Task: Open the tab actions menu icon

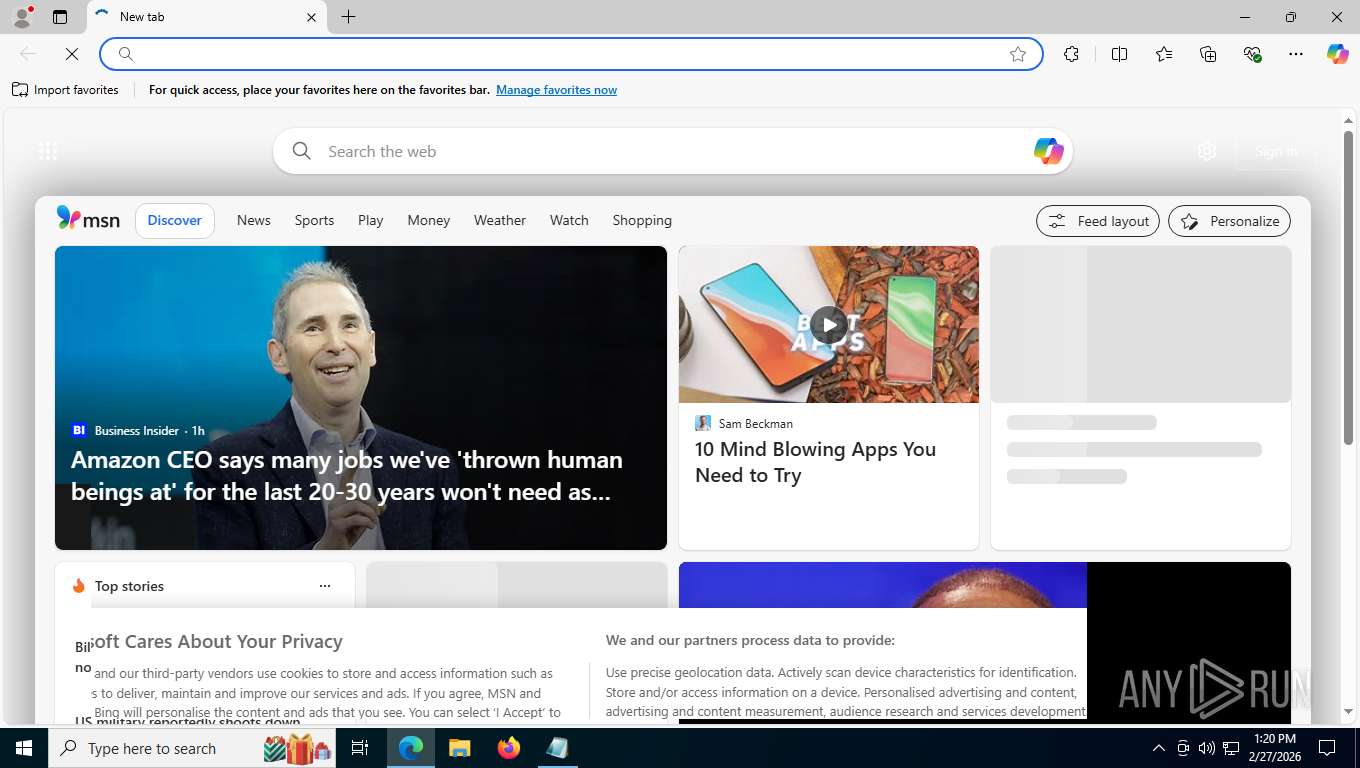Action: click(x=60, y=17)
